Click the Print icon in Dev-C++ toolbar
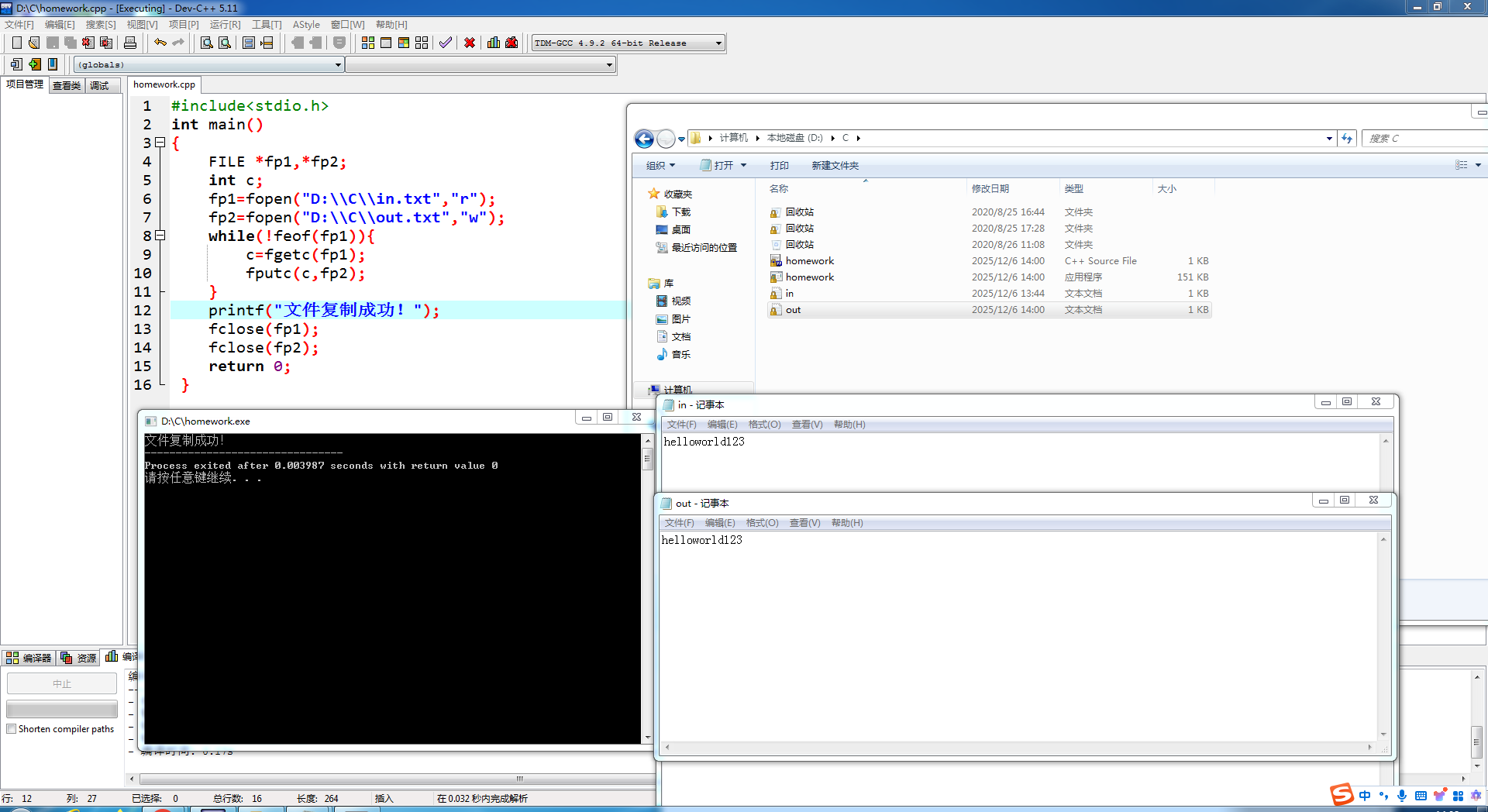Viewport: 1488px width, 812px height. click(x=130, y=43)
